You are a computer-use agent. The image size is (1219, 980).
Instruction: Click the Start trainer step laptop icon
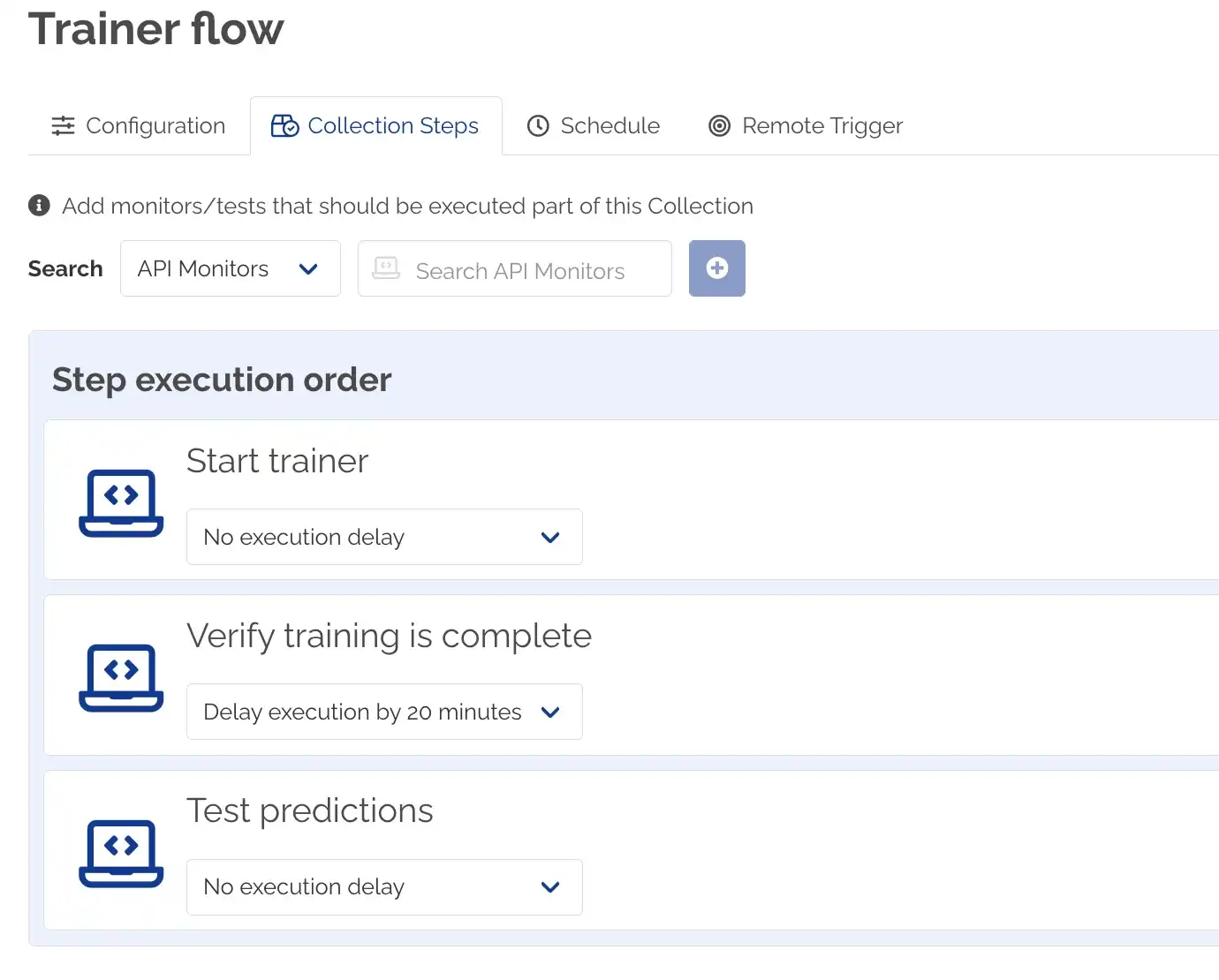click(x=121, y=502)
